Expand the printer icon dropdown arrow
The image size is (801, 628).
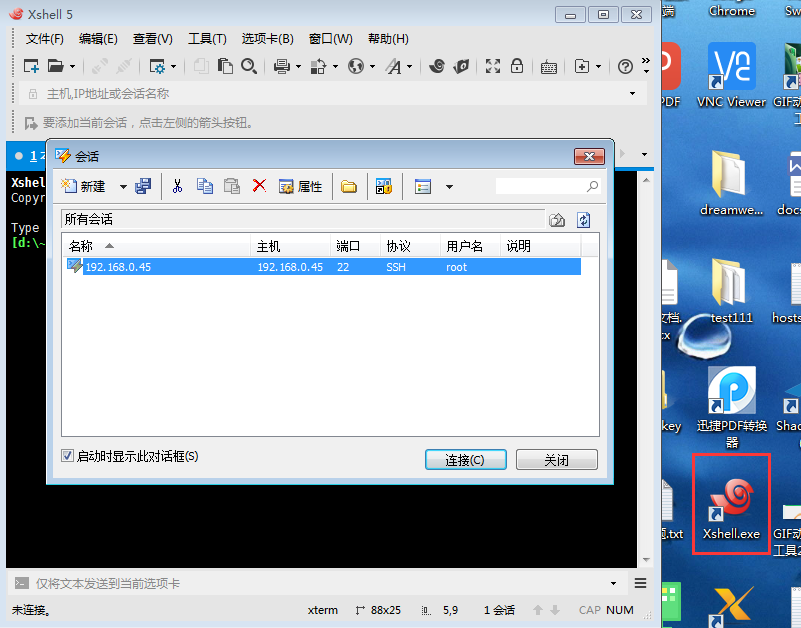[x=298, y=66]
